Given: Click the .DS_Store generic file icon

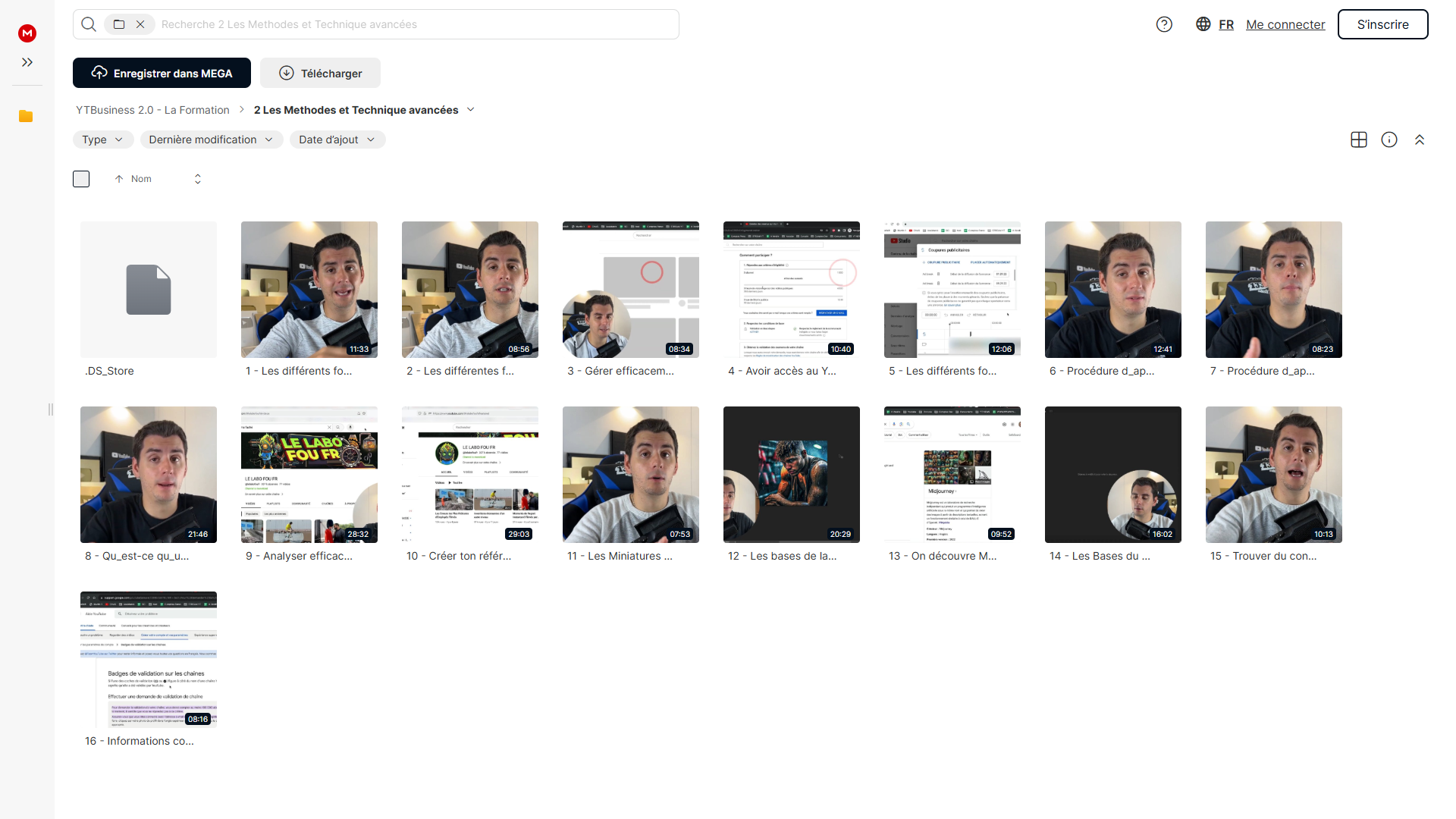Looking at the screenshot, I should (149, 290).
